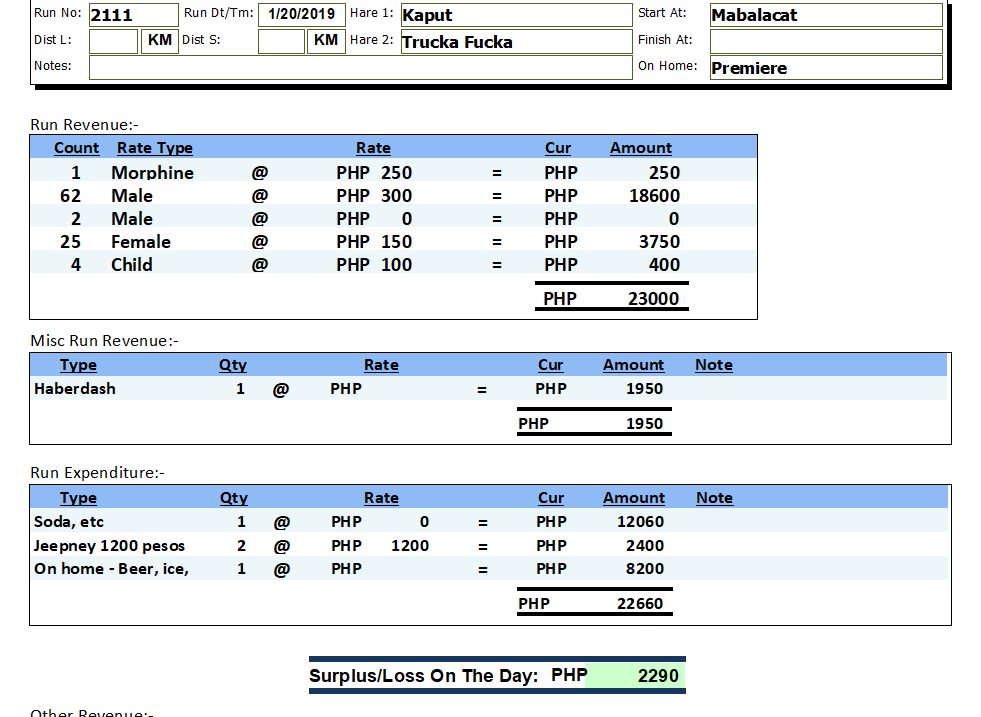Click the Start At field showing Mabalacat
This screenshot has width=981, height=717.
coord(825,15)
